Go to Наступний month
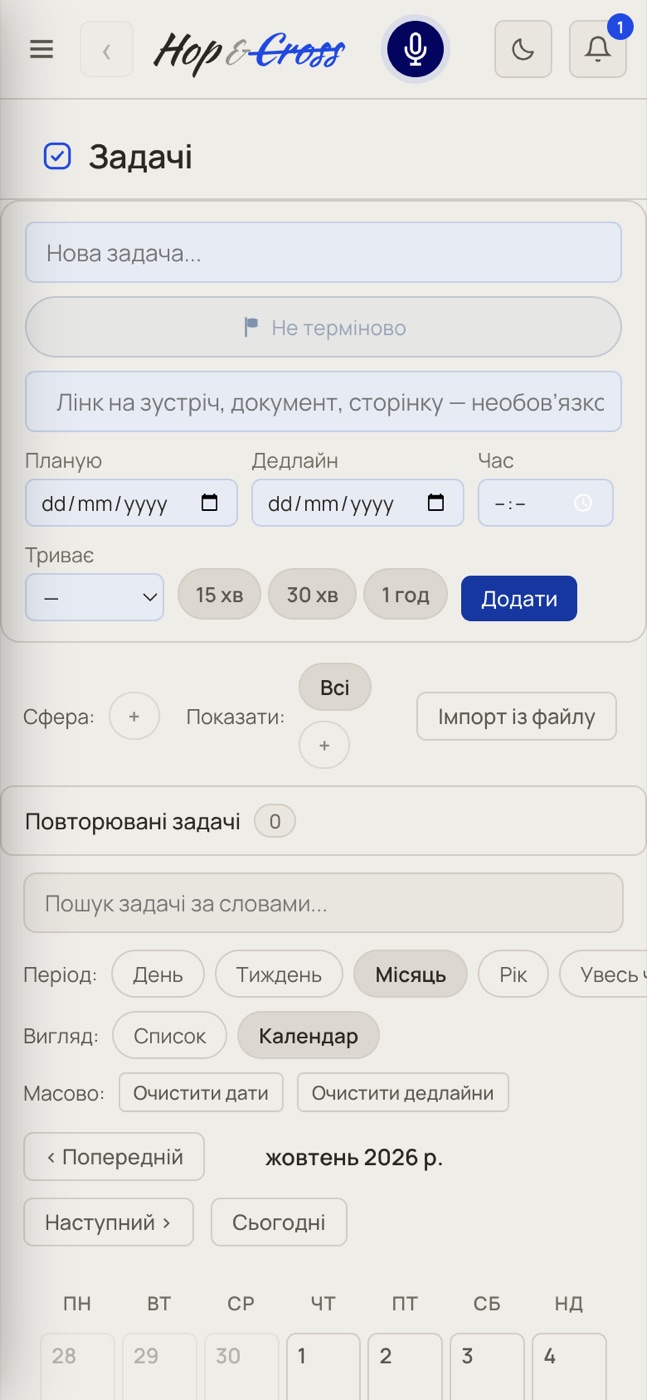 (108, 1222)
